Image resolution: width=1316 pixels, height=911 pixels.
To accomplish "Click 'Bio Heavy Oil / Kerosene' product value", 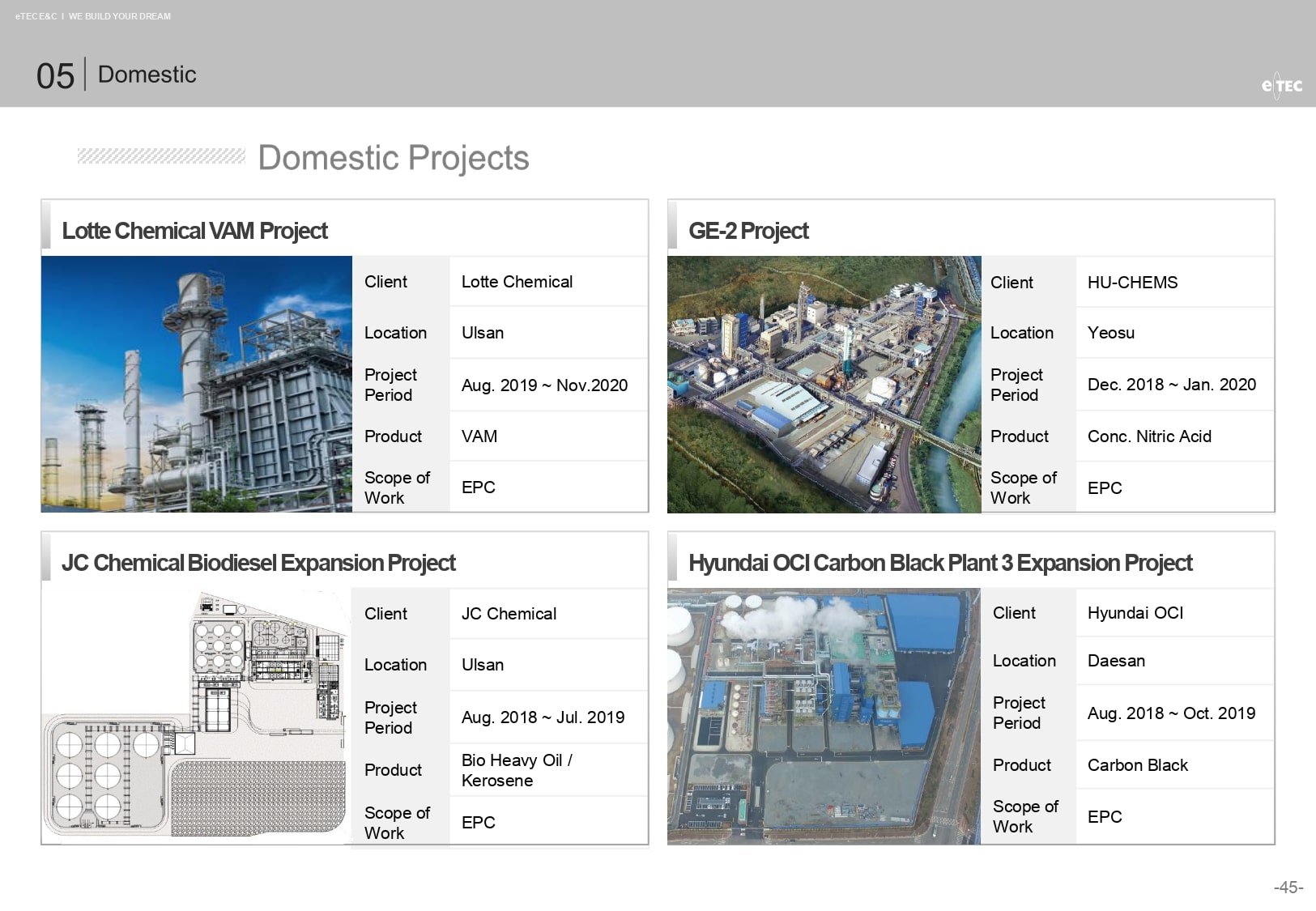I will point(517,770).
